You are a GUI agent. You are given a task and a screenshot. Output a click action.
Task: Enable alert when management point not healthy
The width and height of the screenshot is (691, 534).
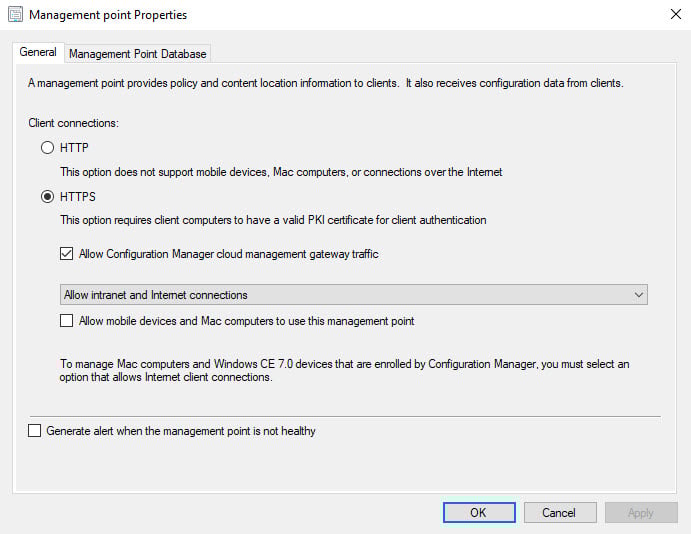(x=34, y=430)
